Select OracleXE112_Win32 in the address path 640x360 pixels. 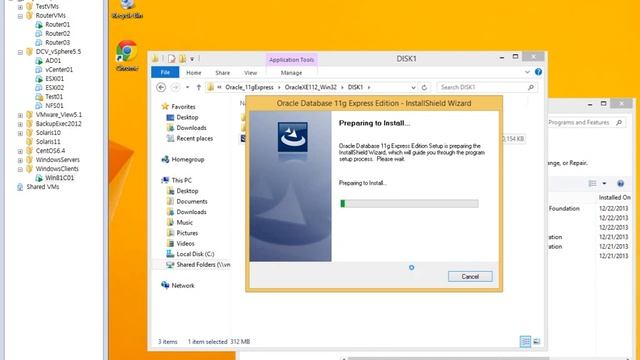tap(311, 87)
